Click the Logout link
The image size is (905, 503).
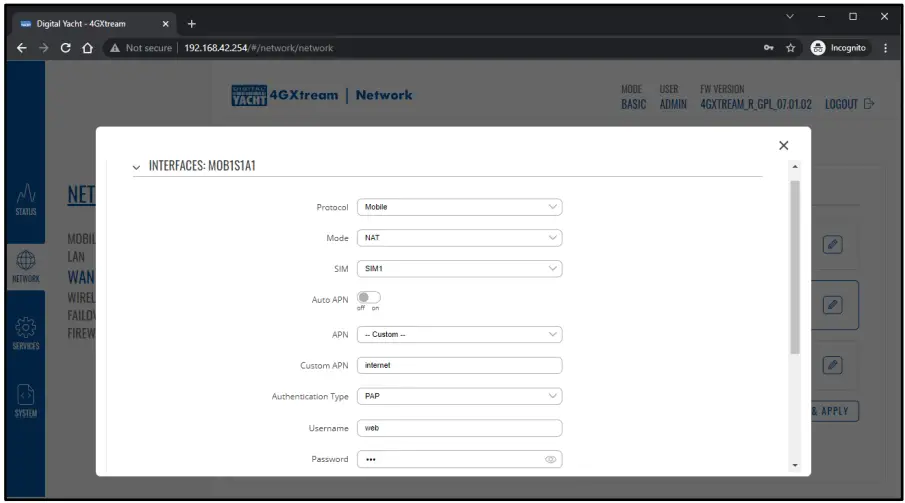click(841, 104)
